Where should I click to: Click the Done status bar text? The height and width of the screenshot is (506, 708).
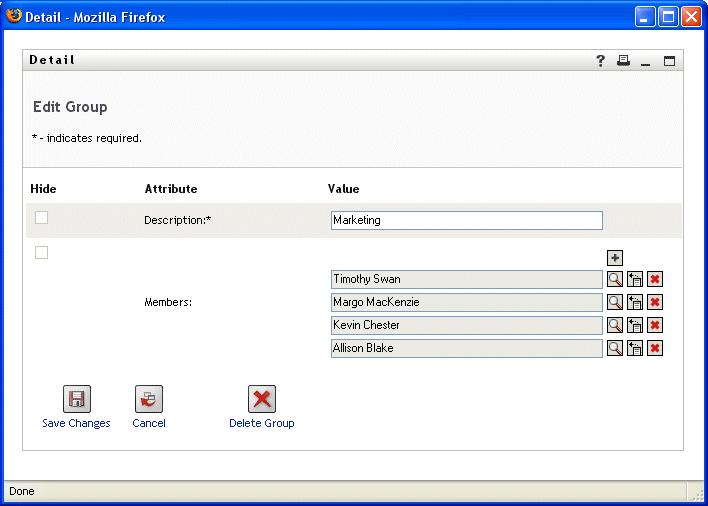(22, 491)
